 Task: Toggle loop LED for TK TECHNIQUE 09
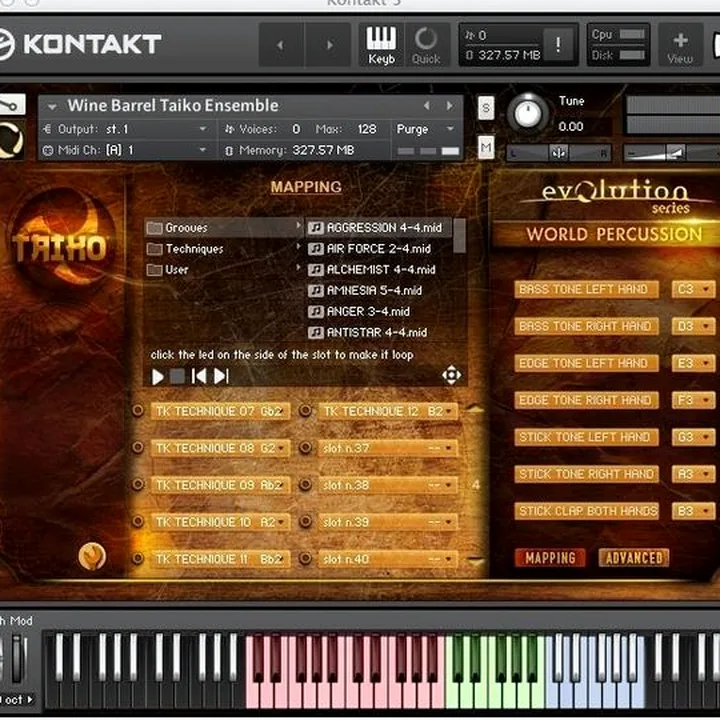[137, 484]
